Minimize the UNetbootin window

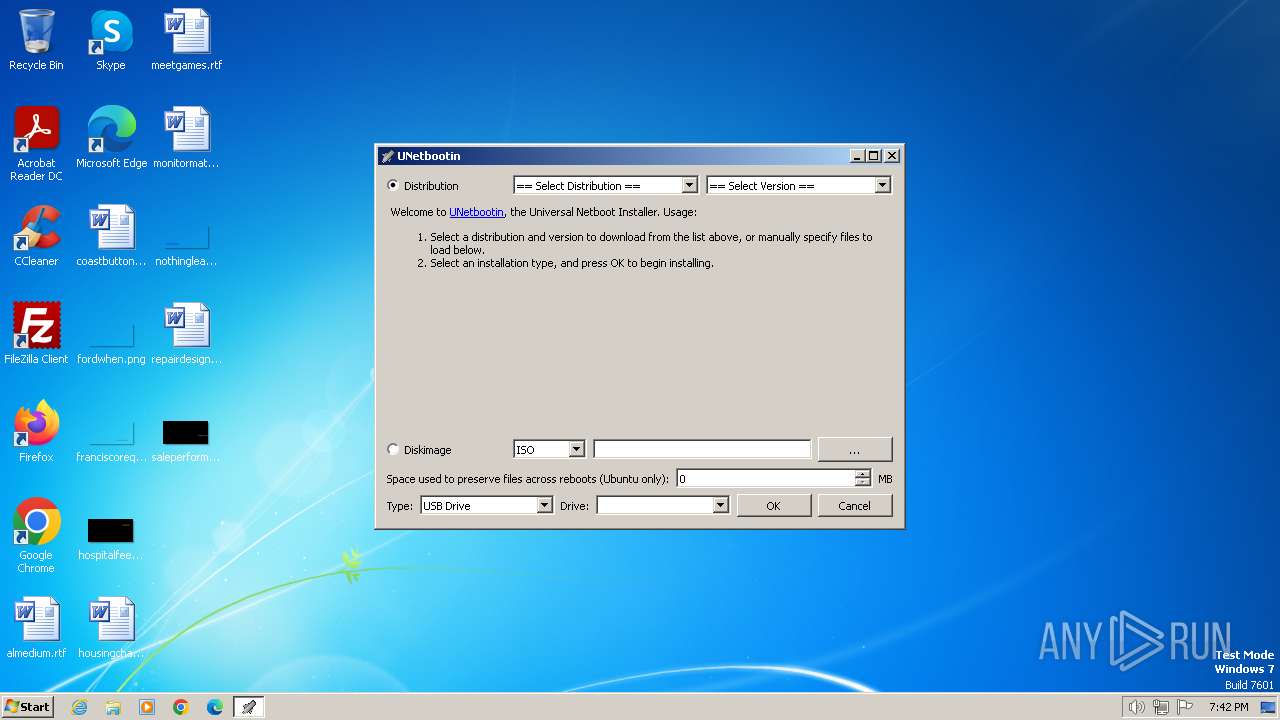(857, 156)
